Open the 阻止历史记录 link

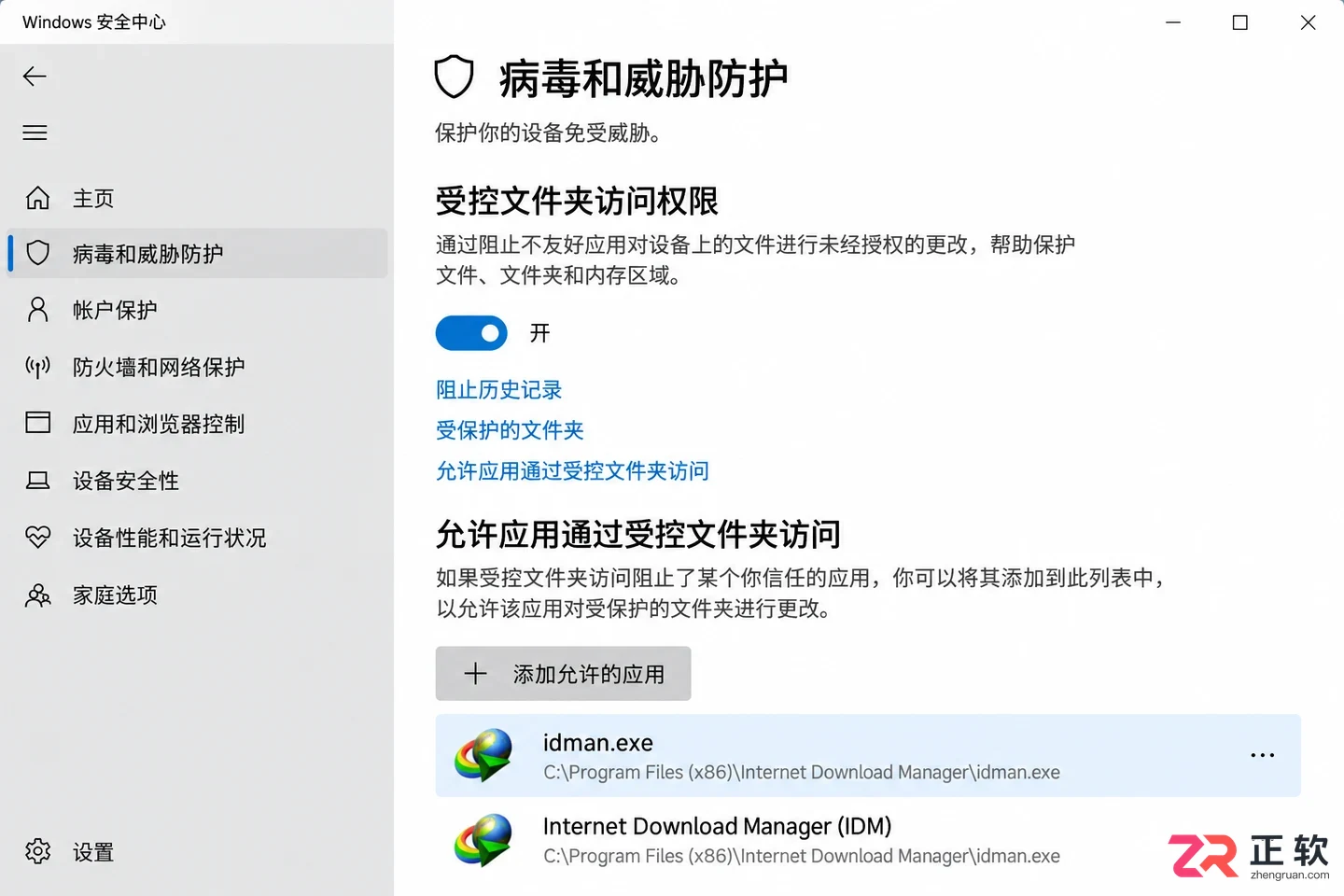click(499, 390)
